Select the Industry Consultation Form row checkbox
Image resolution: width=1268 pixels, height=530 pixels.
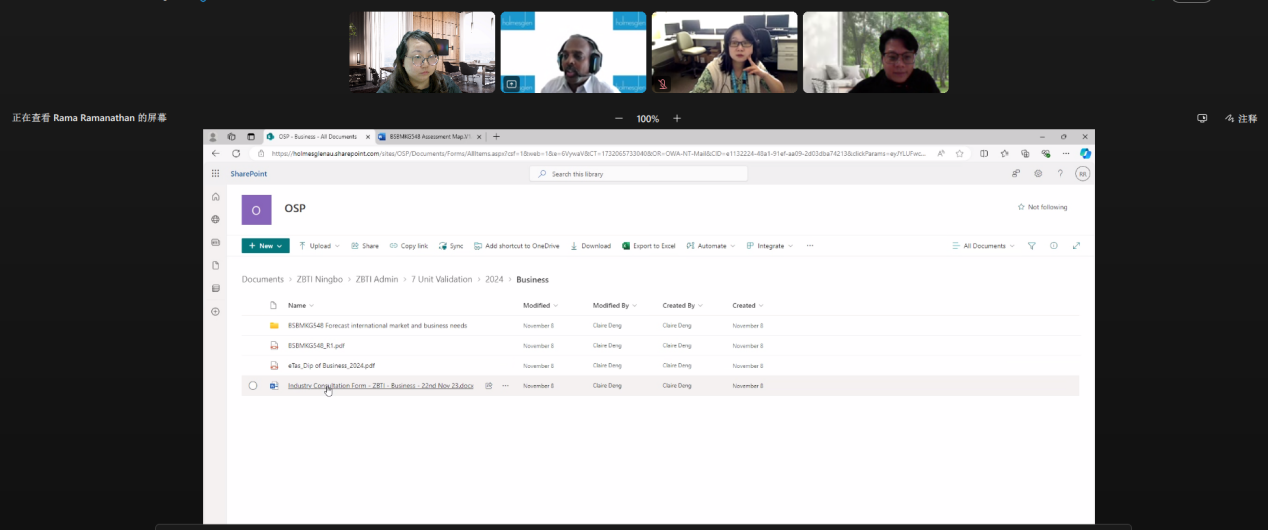tap(253, 385)
